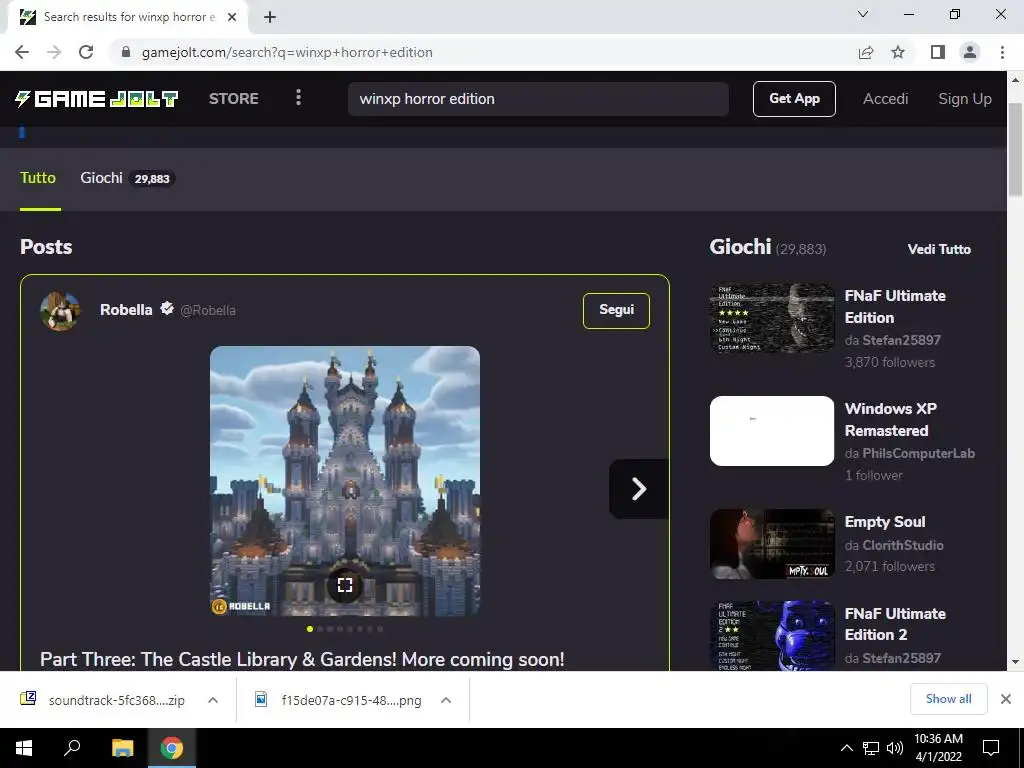Open the Game Jolt logo home link
This screenshot has height=768, width=1024.
click(x=97, y=99)
